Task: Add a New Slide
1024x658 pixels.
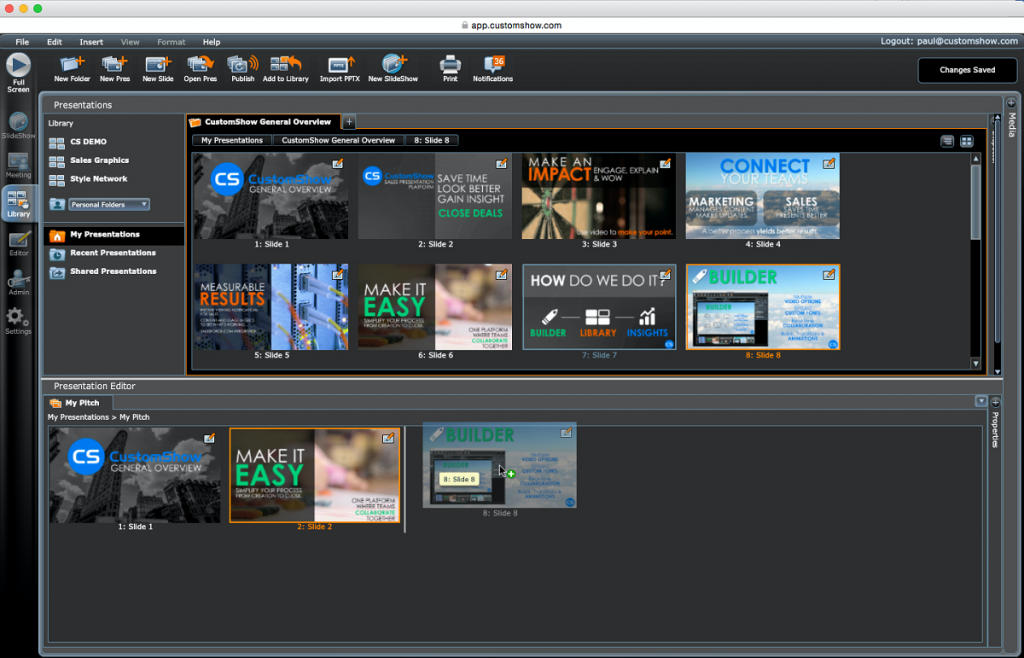Action: coord(158,69)
